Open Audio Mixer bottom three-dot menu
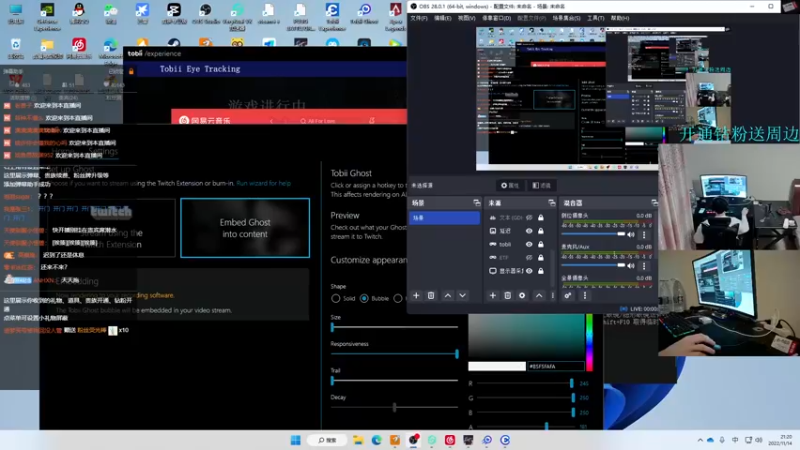Image resolution: width=800 pixels, height=450 pixels. pyautogui.click(x=585, y=295)
